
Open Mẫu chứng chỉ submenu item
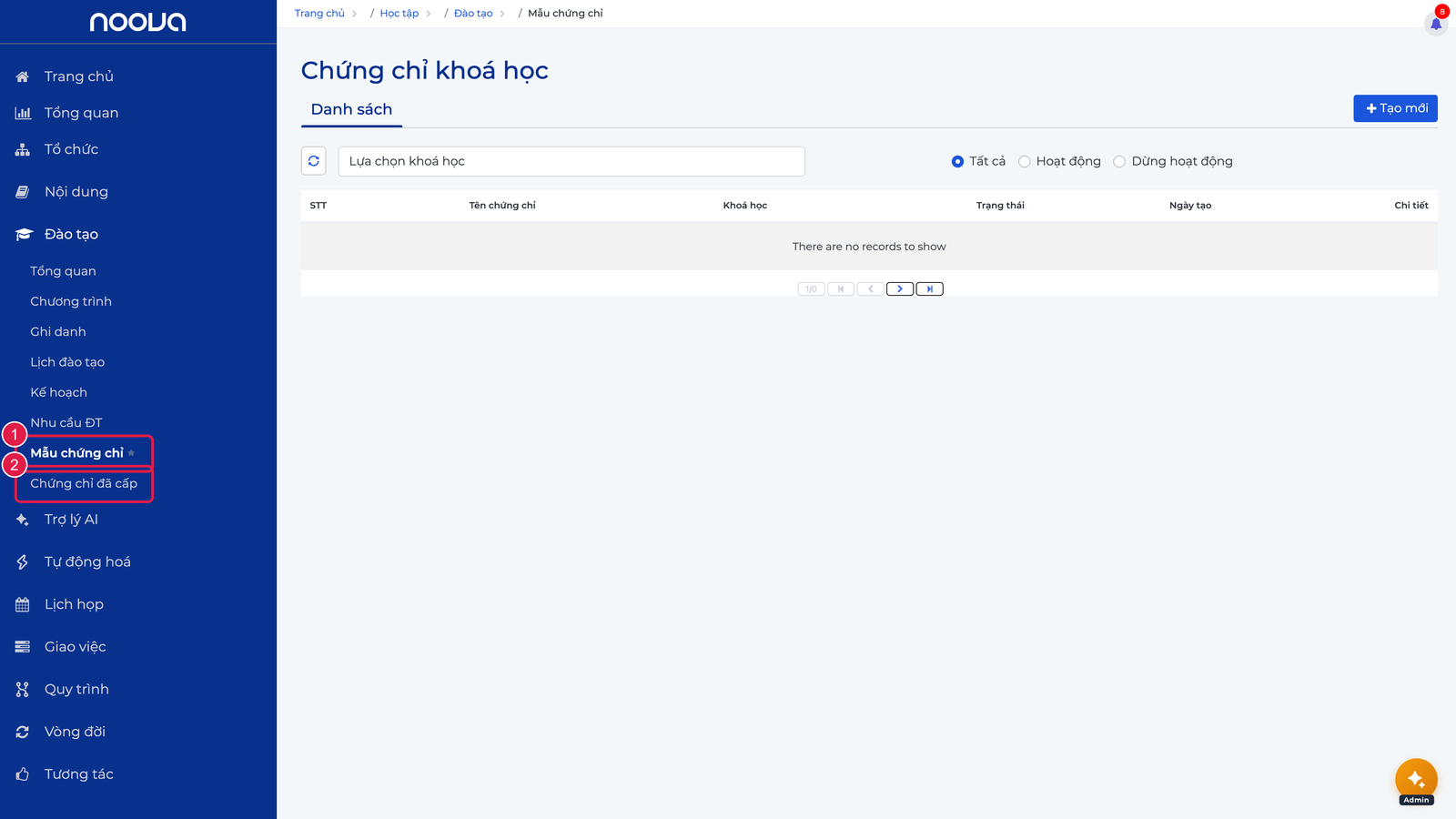(76, 453)
